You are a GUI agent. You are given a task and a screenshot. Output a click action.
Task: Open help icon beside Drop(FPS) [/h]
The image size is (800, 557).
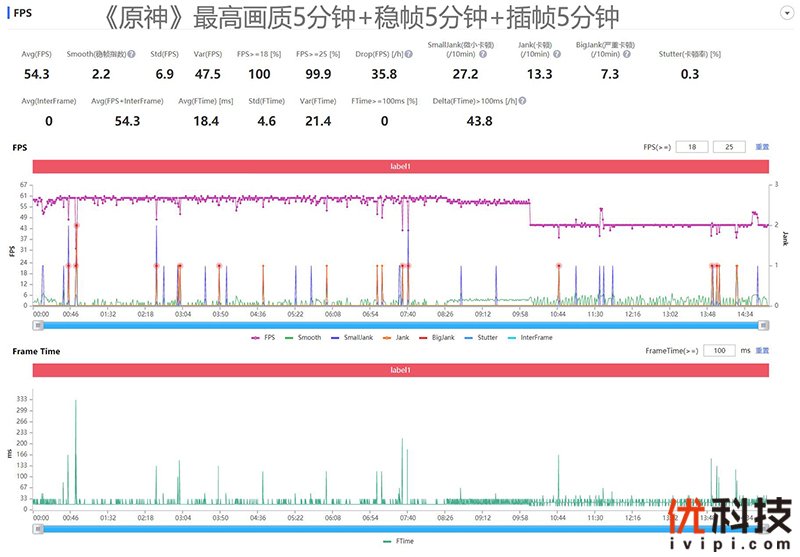(409, 54)
